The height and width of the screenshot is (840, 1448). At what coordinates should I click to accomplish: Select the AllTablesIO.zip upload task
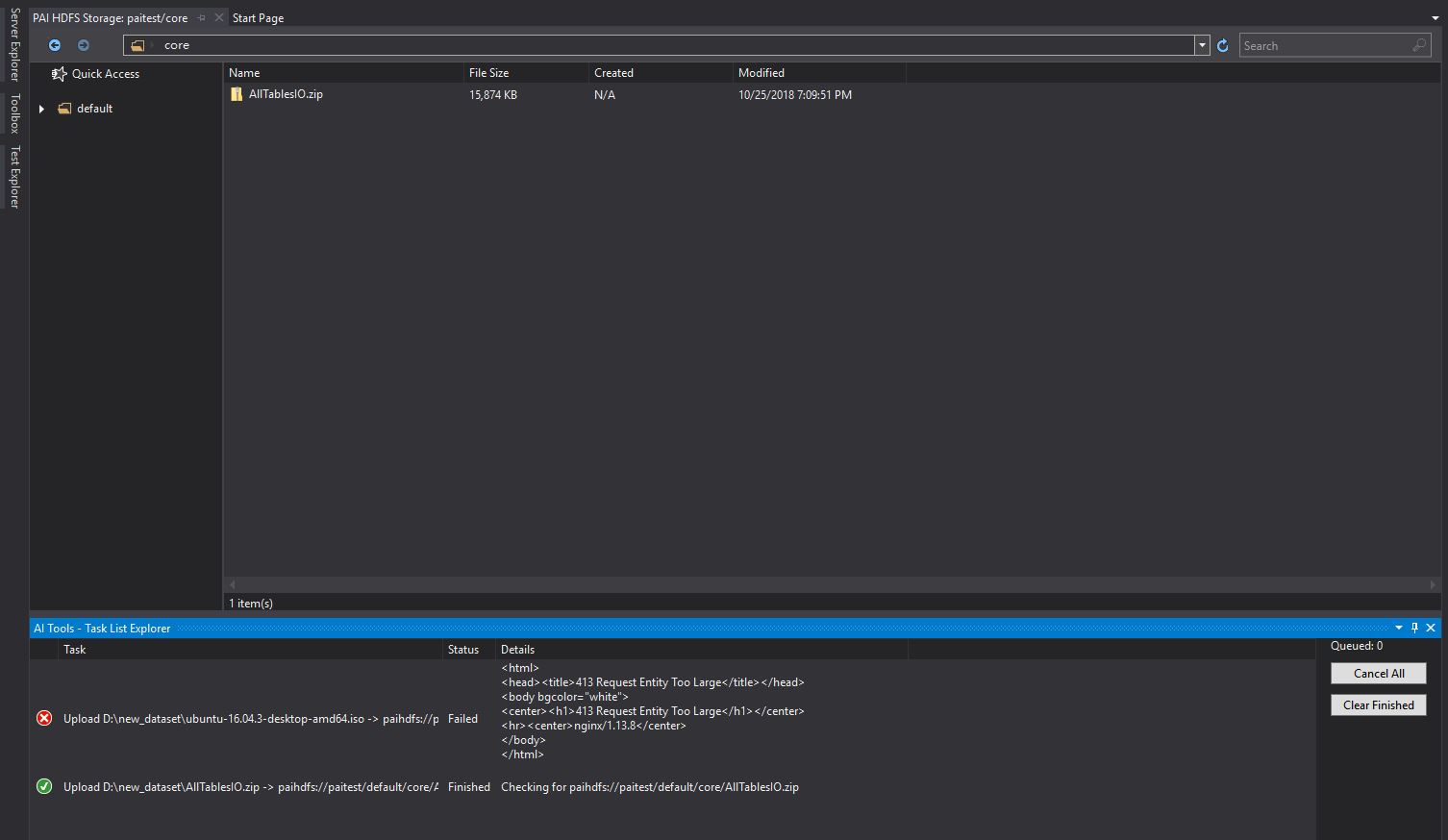(251, 787)
